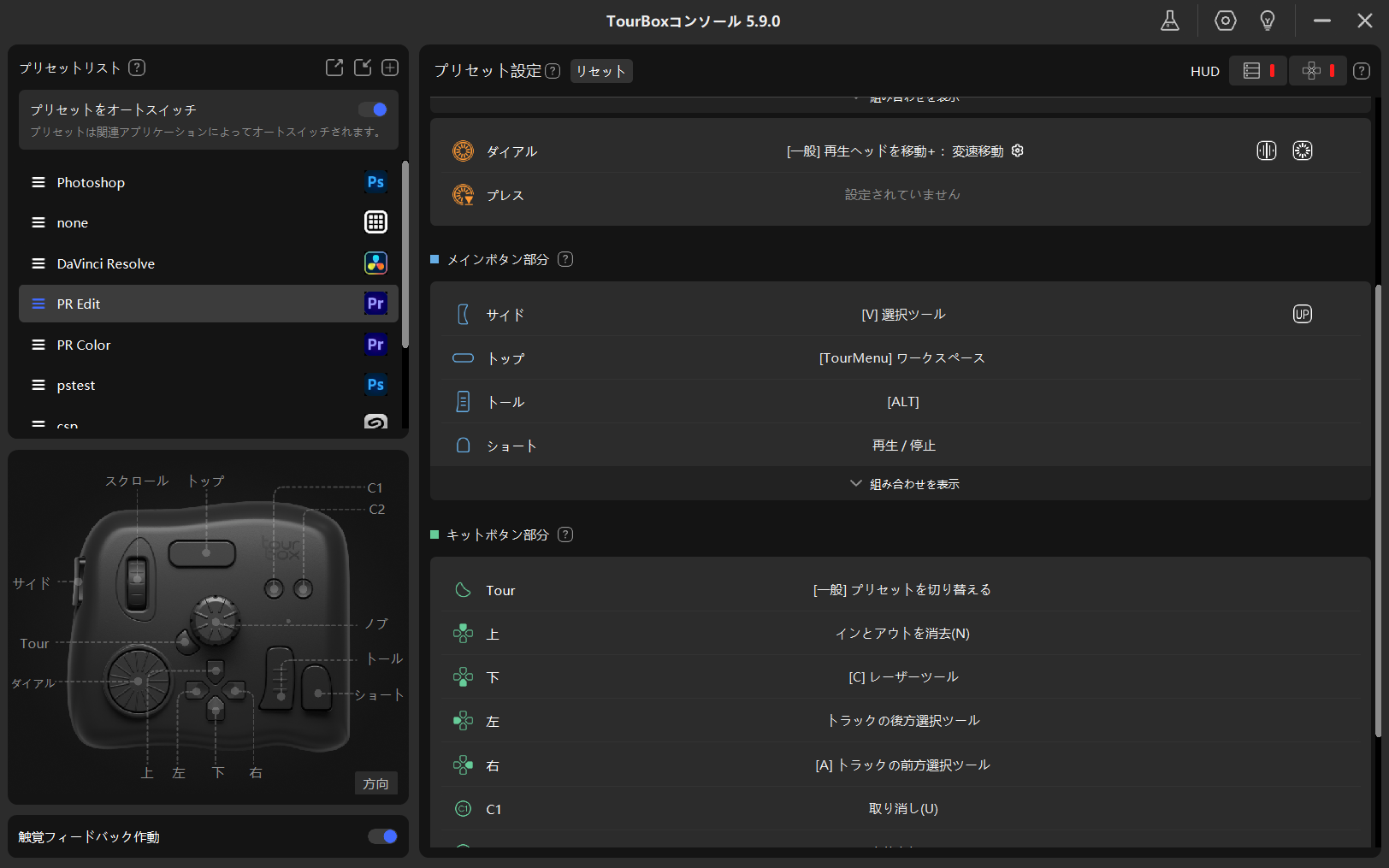The width and height of the screenshot is (1389, 868).
Task: Click the 方向 button under the TourBox diagram
Action: (375, 782)
